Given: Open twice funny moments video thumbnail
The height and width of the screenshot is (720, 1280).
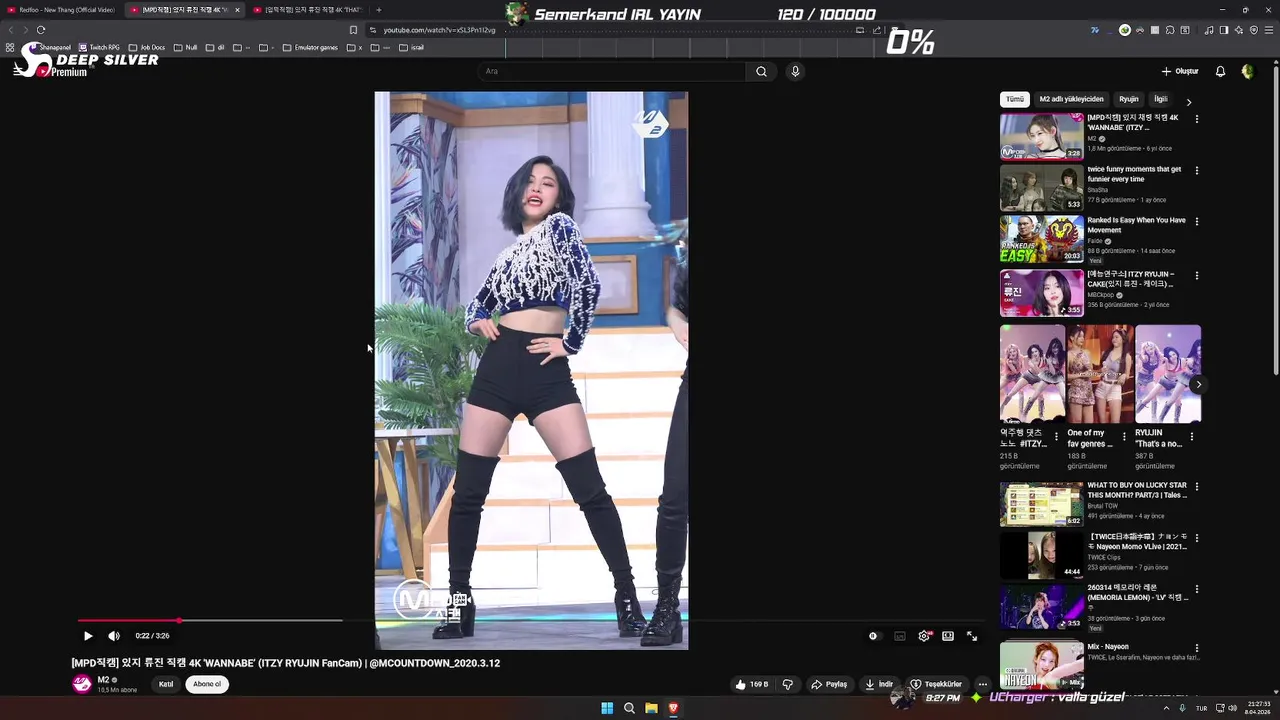Looking at the screenshot, I should (x=1042, y=188).
